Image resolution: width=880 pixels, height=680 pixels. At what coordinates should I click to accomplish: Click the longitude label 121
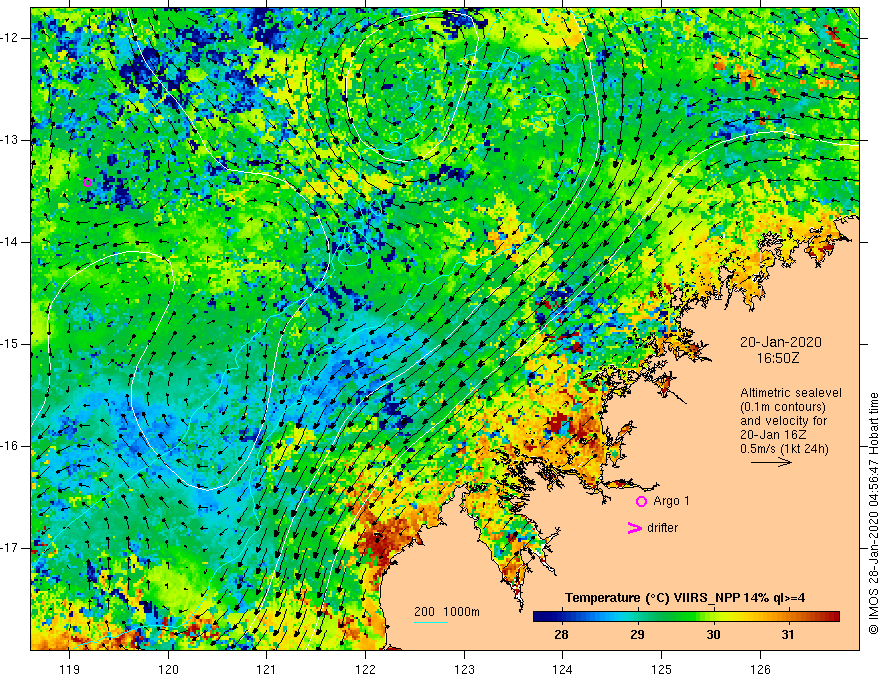267,669
